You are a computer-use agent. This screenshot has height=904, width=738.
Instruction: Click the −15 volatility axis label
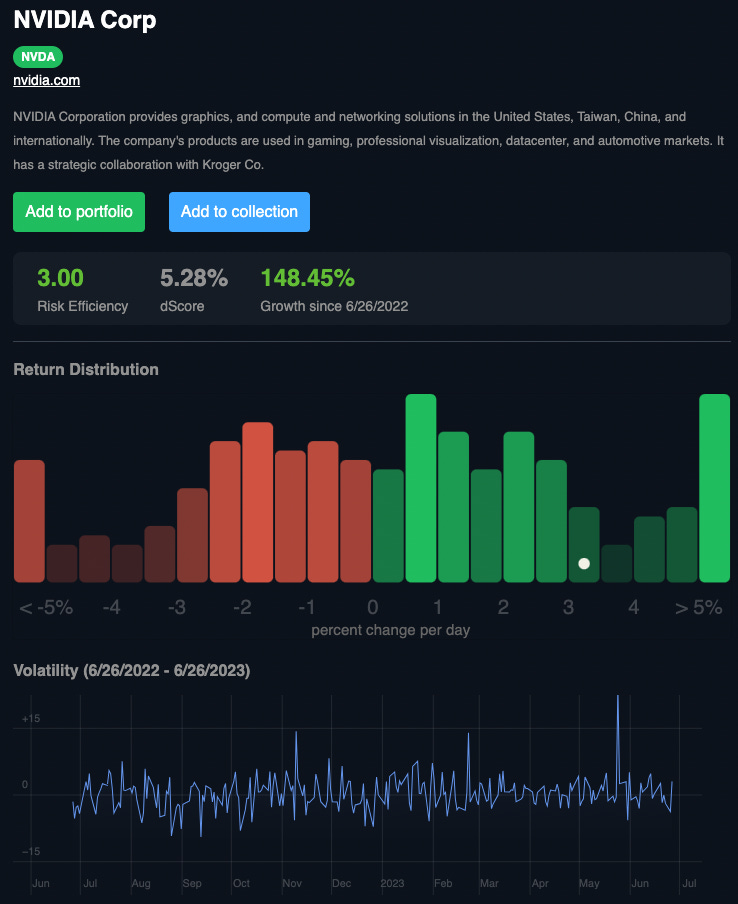(31, 851)
